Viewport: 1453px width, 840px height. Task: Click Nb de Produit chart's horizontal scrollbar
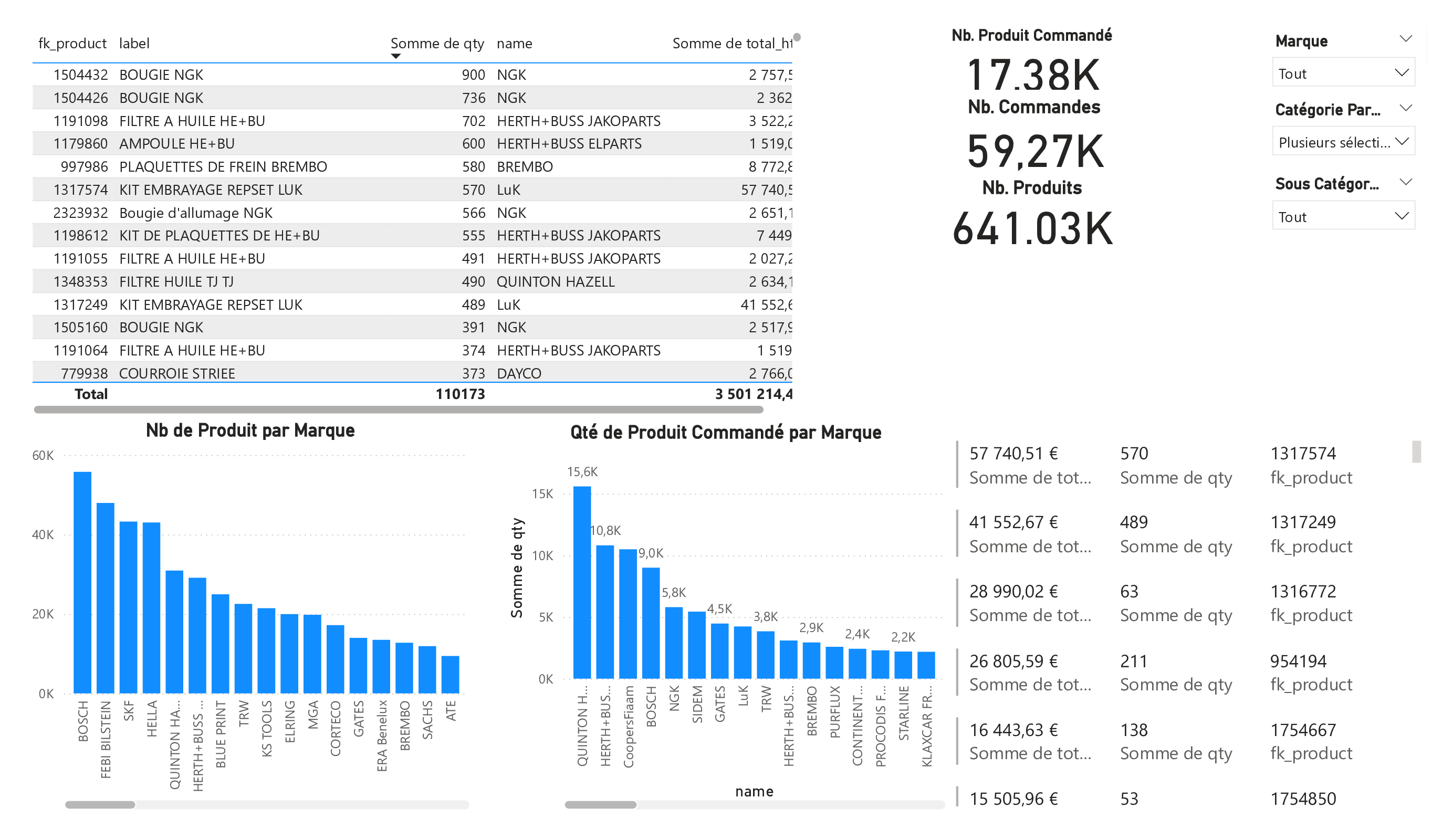[x=100, y=804]
